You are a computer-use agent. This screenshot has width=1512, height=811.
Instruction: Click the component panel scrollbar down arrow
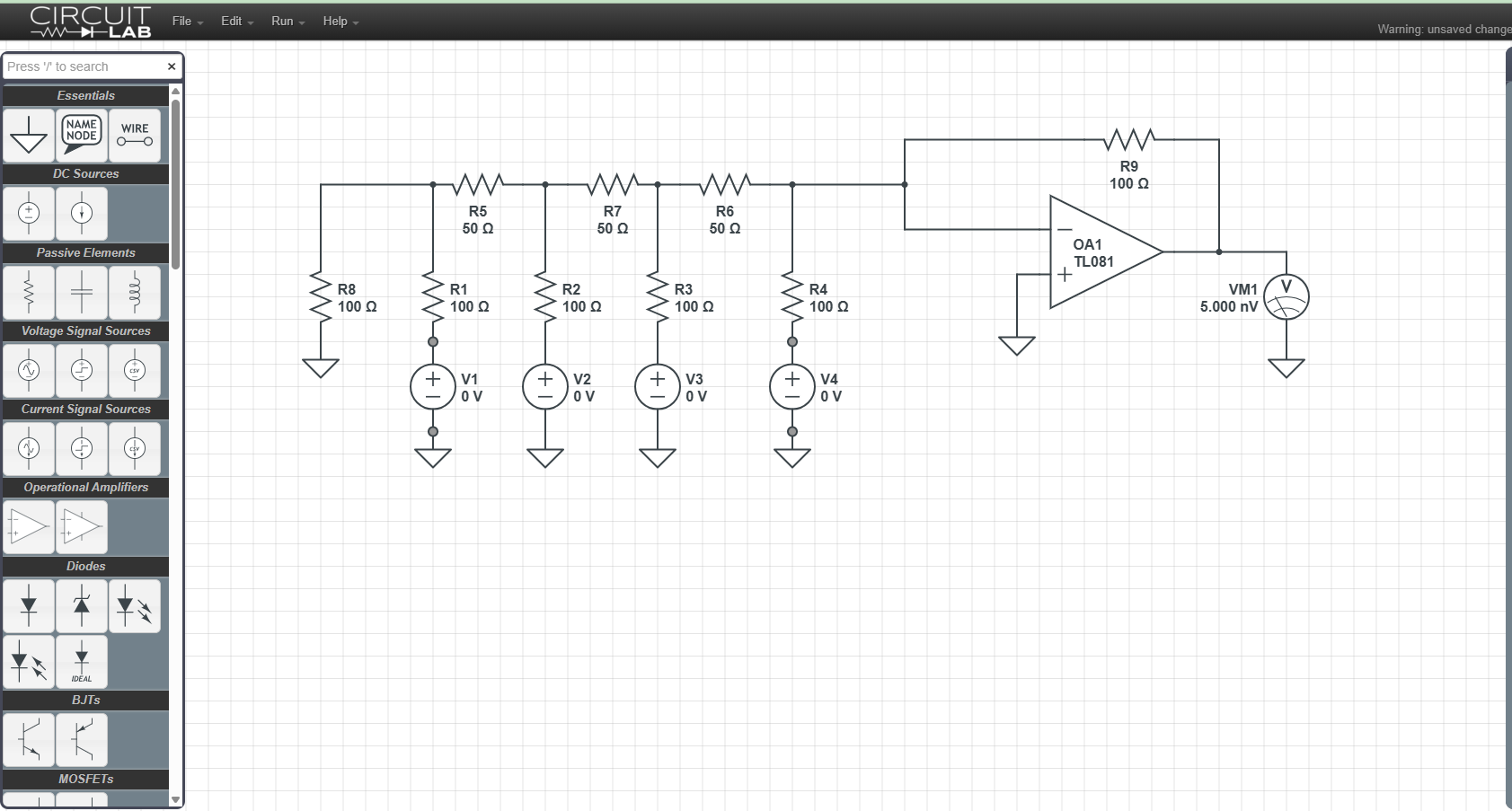(x=175, y=799)
